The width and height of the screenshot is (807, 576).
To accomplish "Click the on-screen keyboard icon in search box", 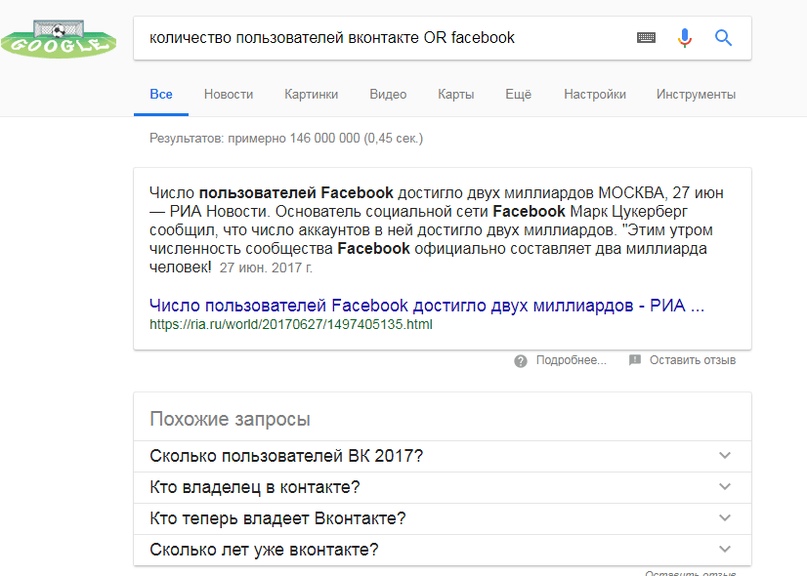I will click(x=644, y=38).
